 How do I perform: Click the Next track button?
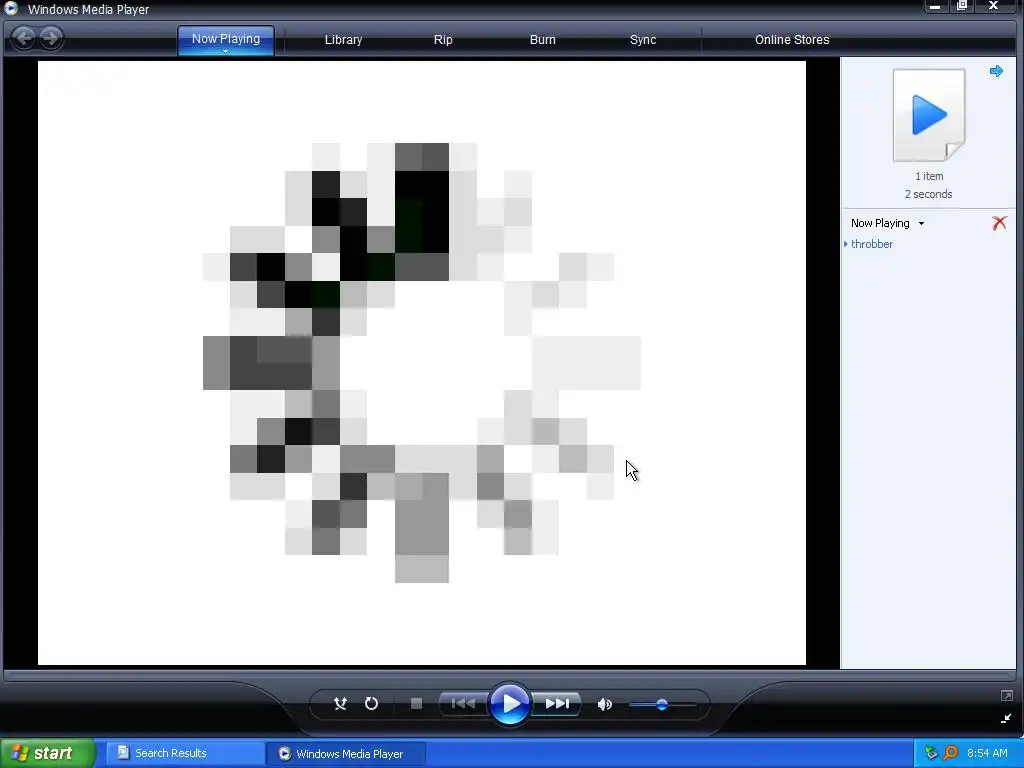tap(557, 703)
